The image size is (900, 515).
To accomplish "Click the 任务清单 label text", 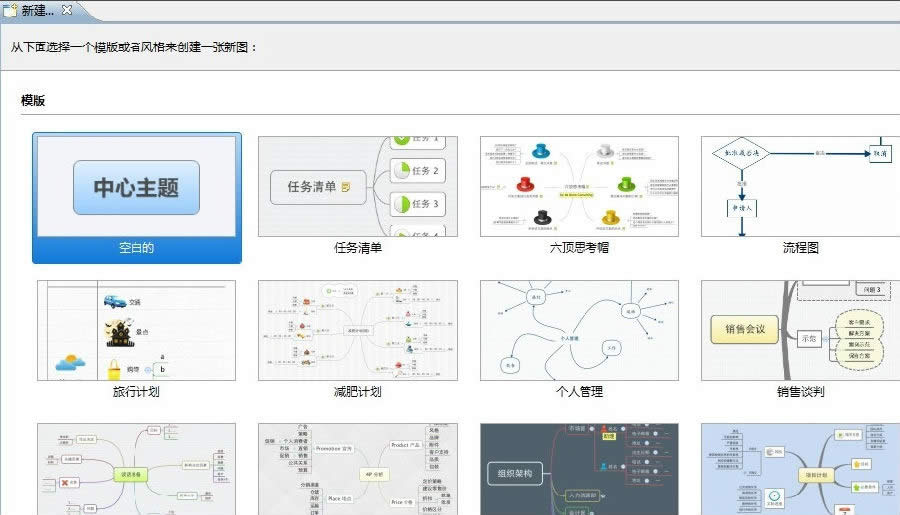I will pyautogui.click(x=358, y=247).
